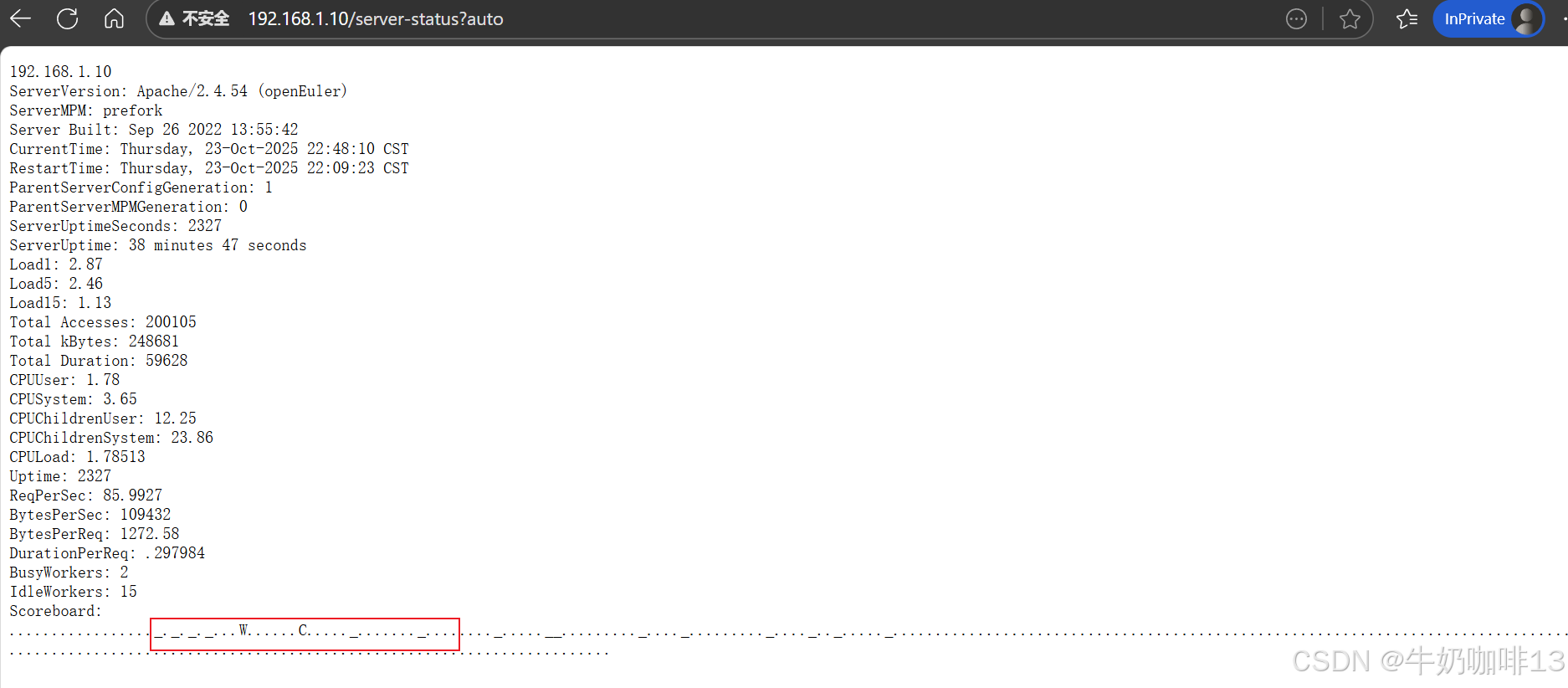Click the 不安全 security label
The width and height of the screenshot is (1568, 688).
pyautogui.click(x=206, y=18)
